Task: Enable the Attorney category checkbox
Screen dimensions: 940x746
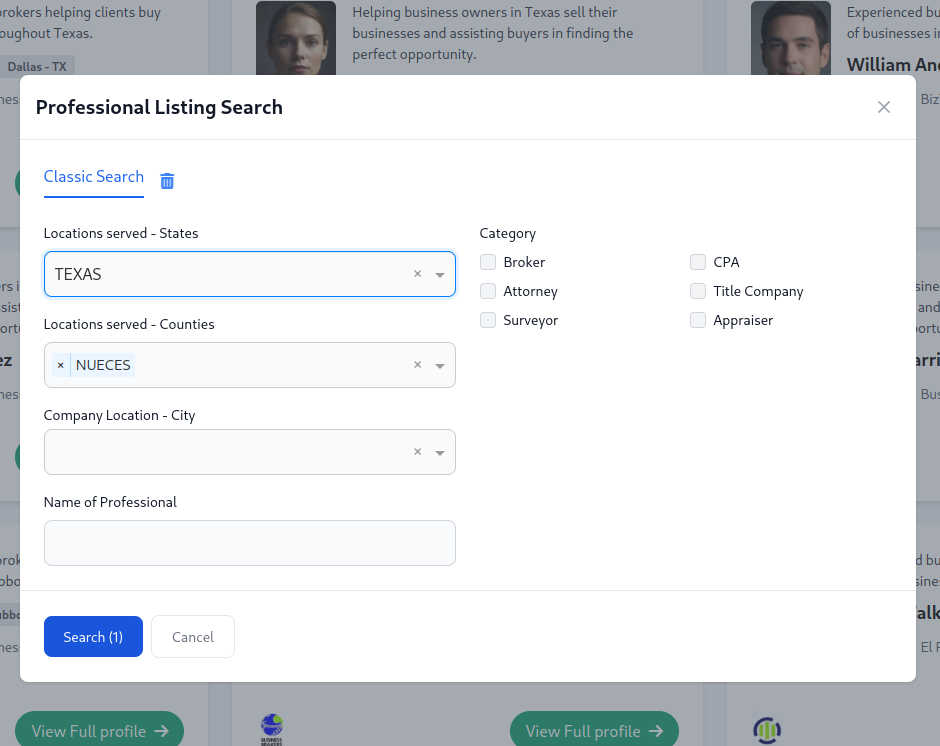Action: [488, 291]
